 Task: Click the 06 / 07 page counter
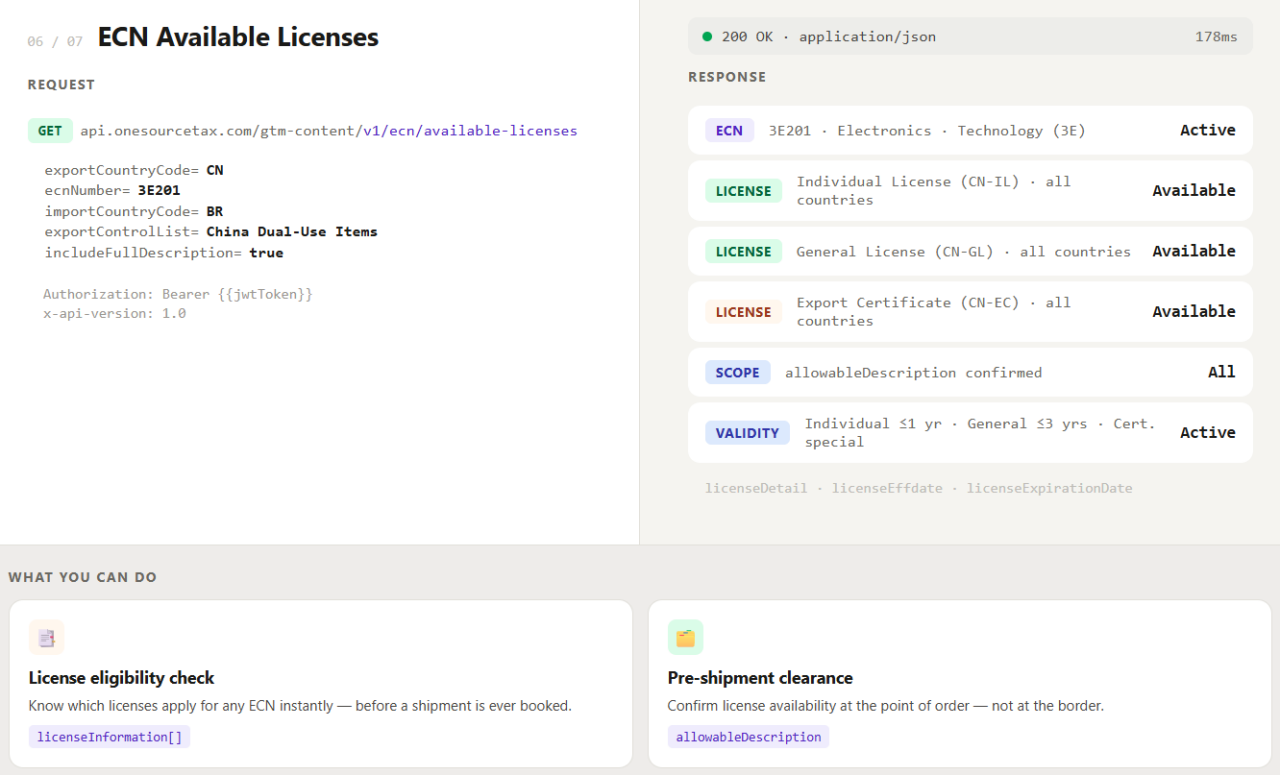pos(55,41)
